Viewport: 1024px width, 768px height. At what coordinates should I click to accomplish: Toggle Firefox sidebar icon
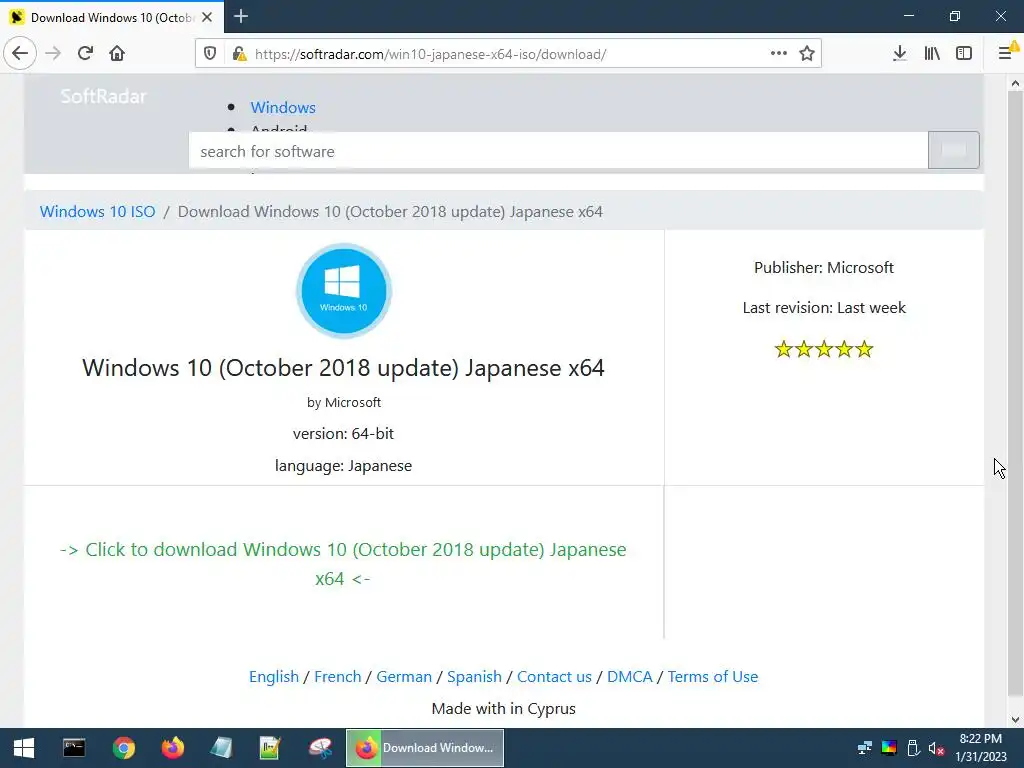click(x=964, y=53)
